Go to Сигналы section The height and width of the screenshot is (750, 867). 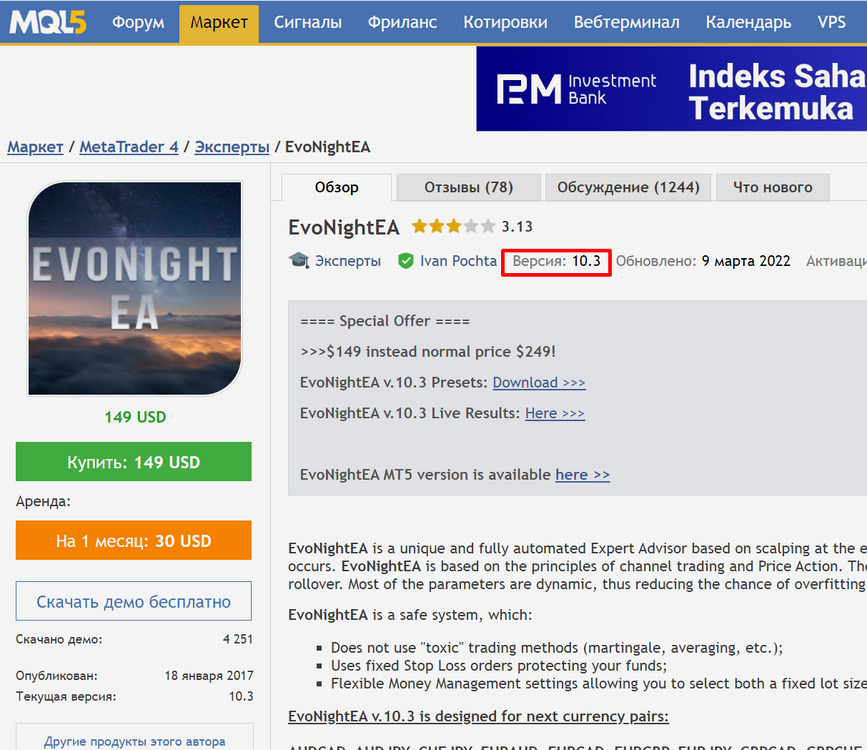(x=308, y=22)
